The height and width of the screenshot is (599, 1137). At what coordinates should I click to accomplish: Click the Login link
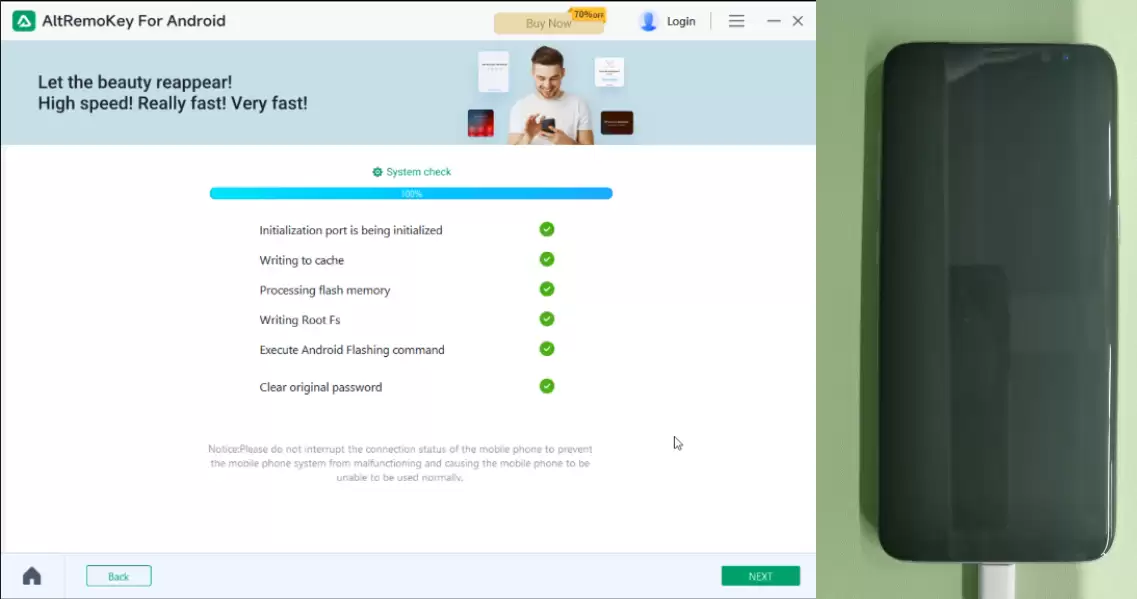click(681, 21)
